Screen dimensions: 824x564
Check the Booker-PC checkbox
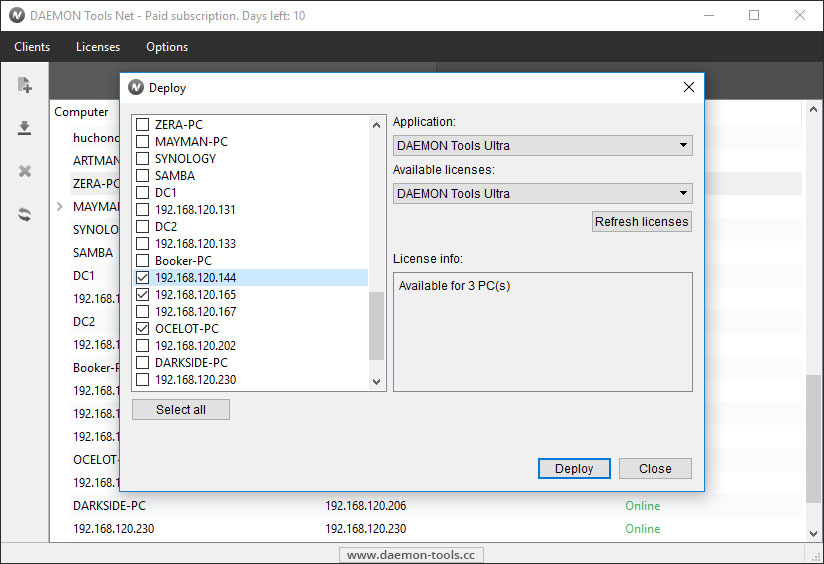point(142,261)
